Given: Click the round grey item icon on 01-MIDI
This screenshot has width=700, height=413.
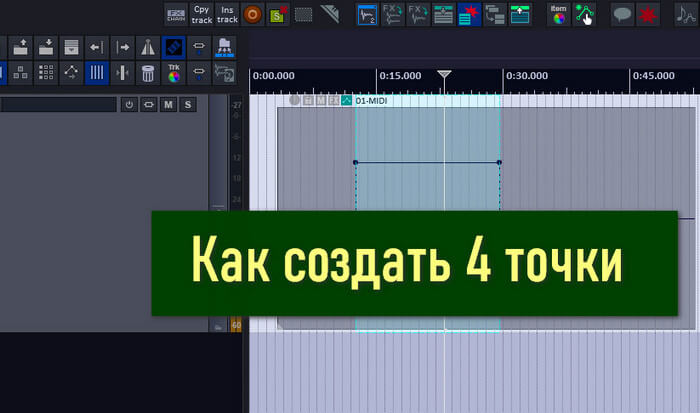Looking at the screenshot, I should pyautogui.click(x=294, y=100).
